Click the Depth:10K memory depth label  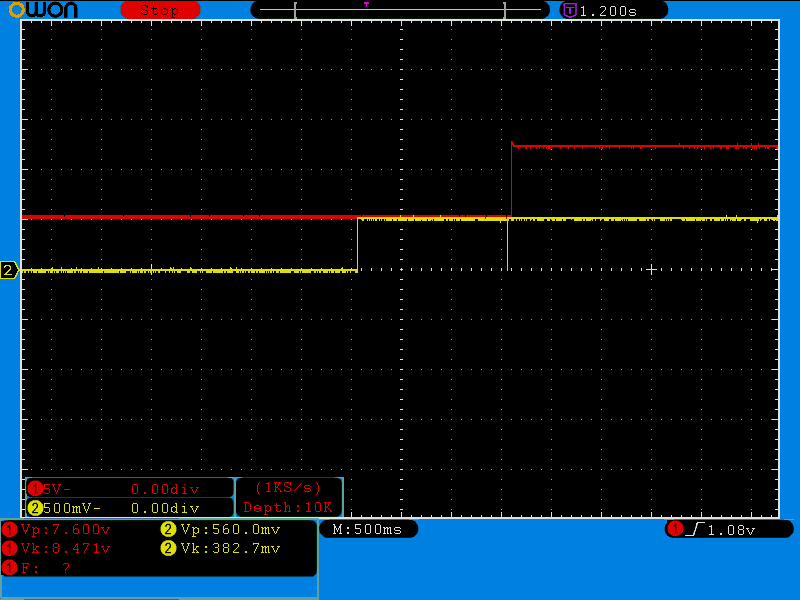click(289, 508)
